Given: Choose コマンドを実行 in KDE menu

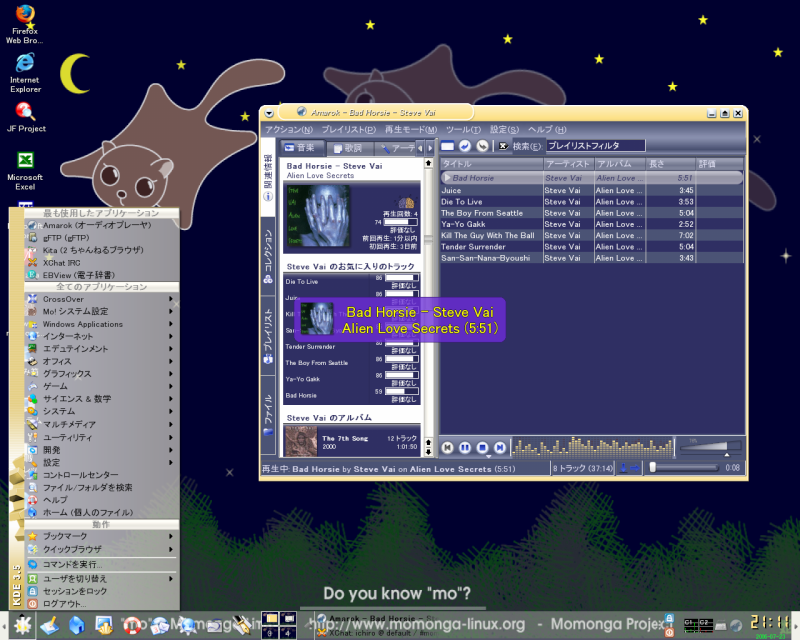Looking at the screenshot, I should (102, 564).
